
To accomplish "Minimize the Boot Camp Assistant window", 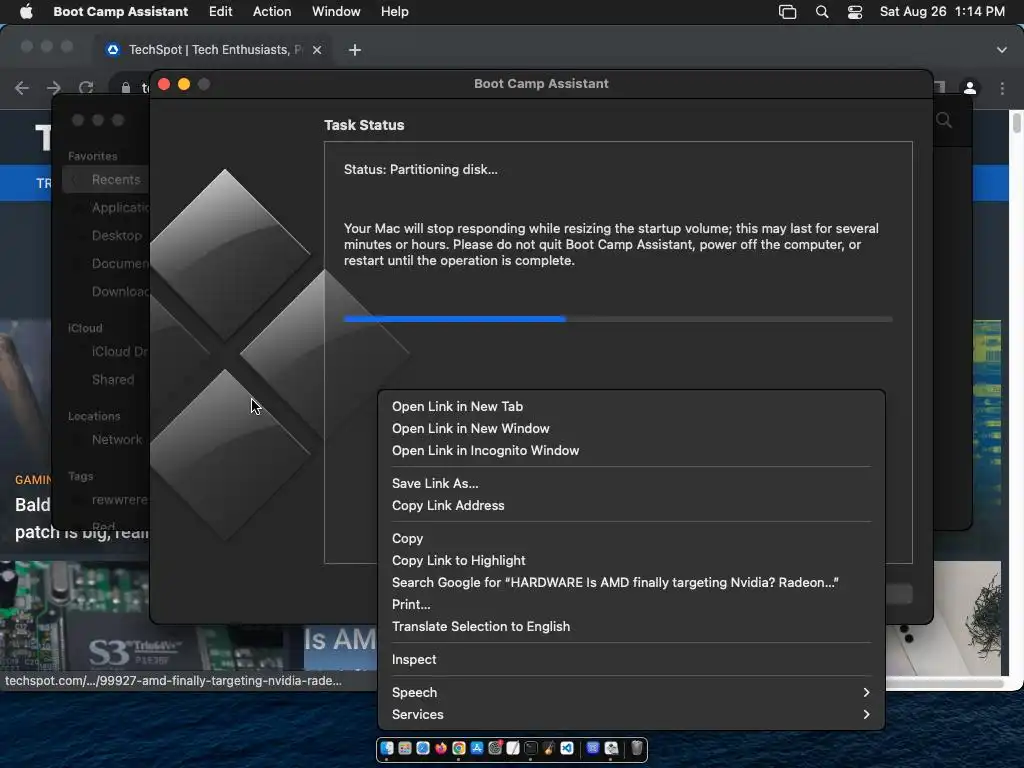I will pyautogui.click(x=184, y=84).
